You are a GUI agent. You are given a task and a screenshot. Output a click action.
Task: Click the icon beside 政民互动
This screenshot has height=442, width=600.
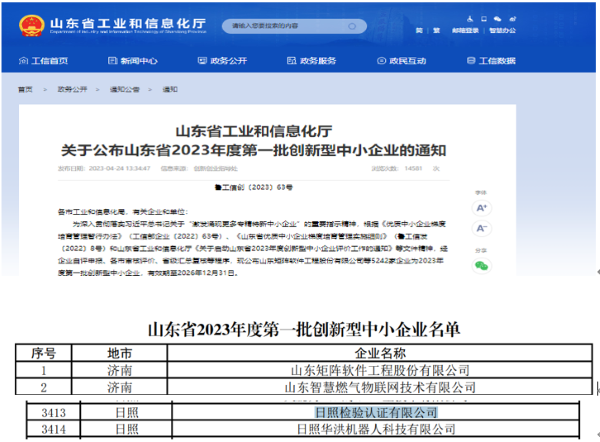[382, 60]
